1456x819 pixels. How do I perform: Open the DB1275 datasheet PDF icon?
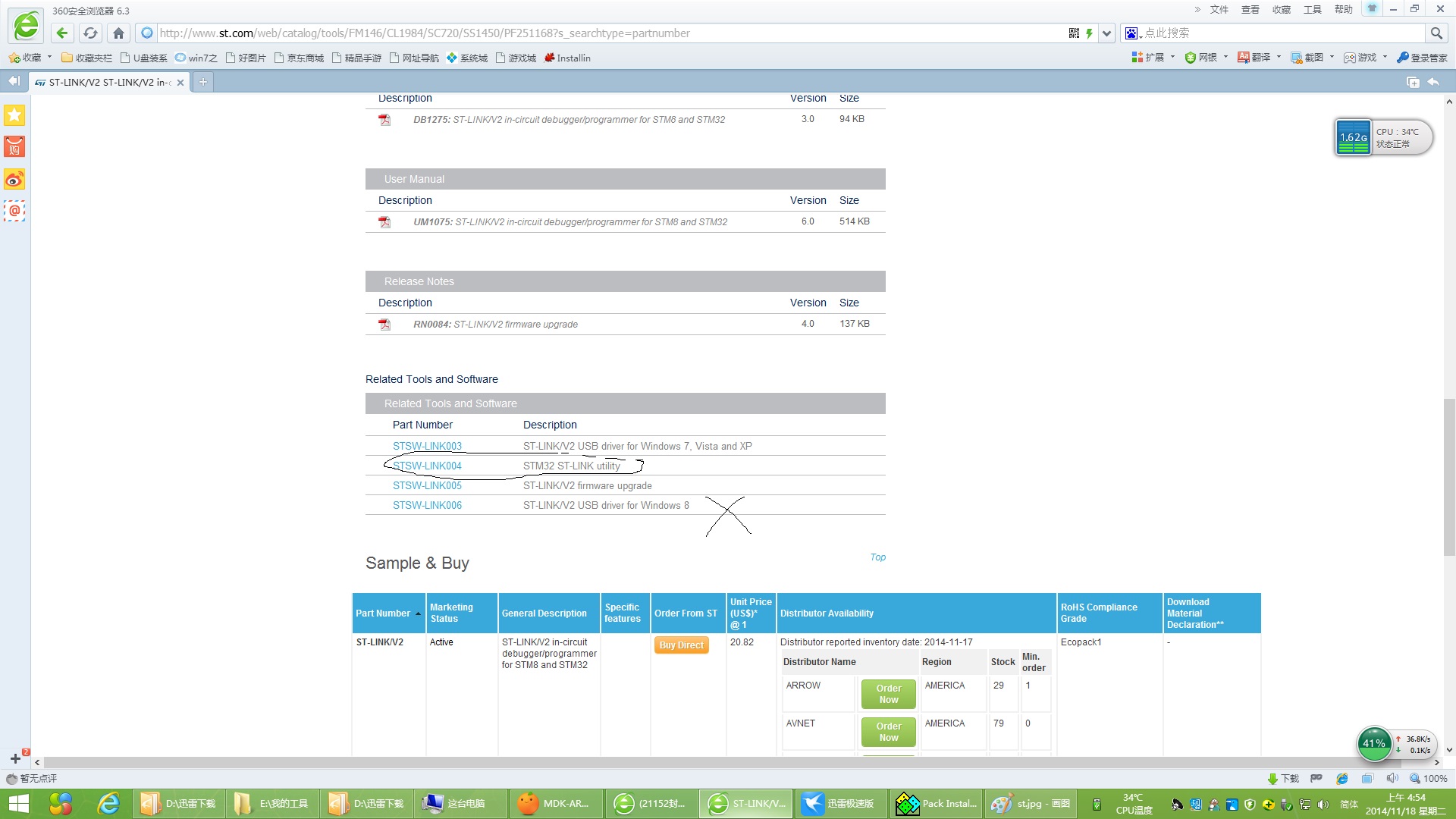point(384,120)
